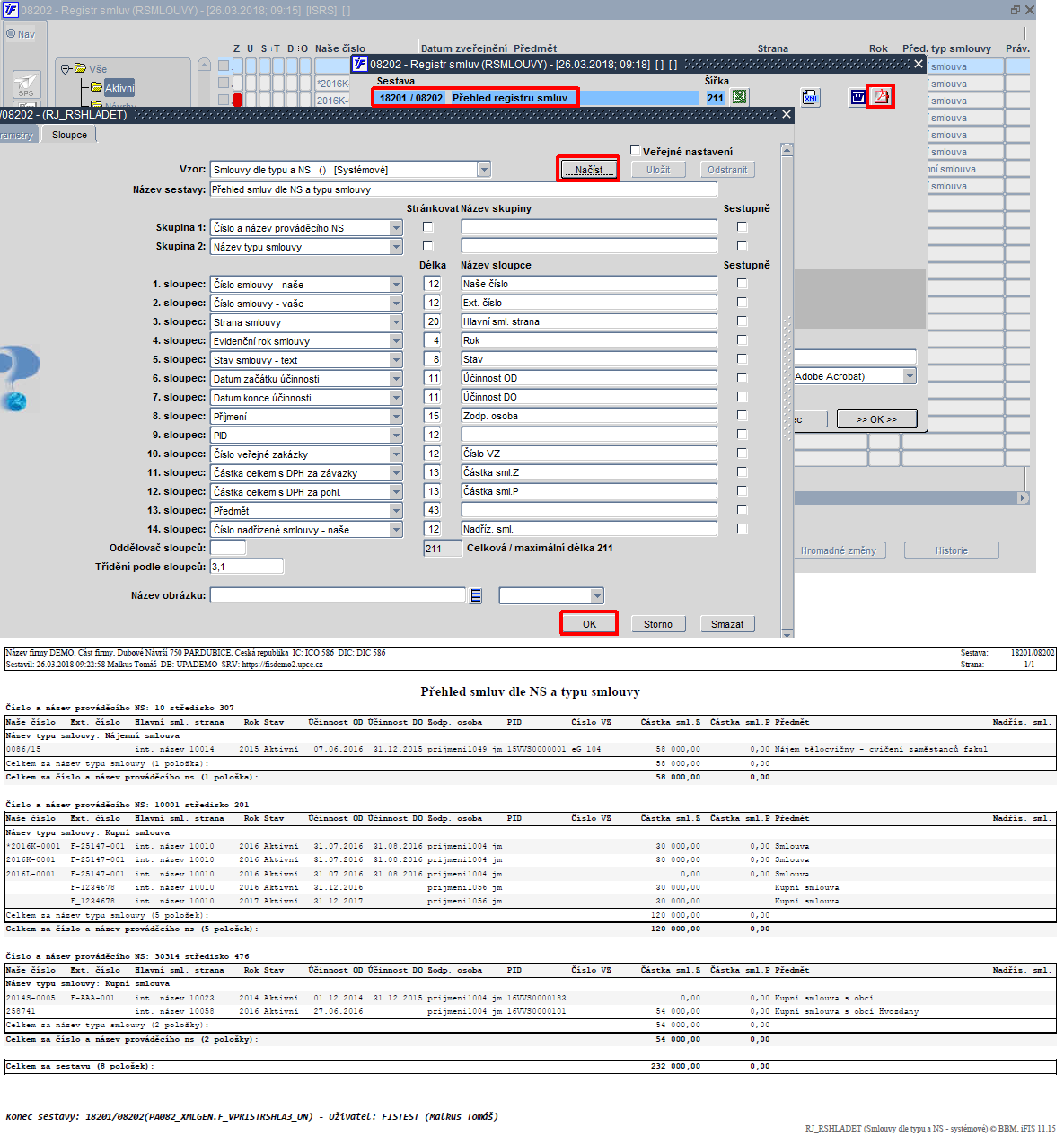Check Sestupně for Rok column

click(742, 340)
